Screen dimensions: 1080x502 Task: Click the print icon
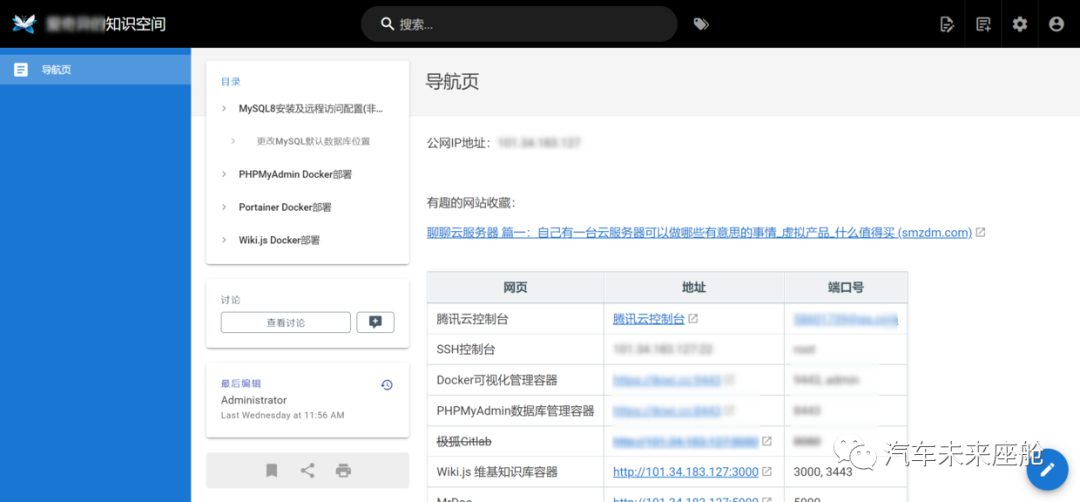coord(344,470)
